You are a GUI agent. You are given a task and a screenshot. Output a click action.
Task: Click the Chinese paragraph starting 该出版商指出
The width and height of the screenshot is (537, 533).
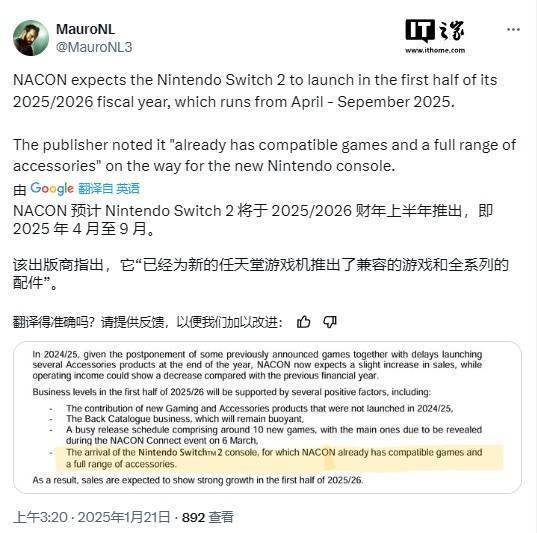click(261, 274)
